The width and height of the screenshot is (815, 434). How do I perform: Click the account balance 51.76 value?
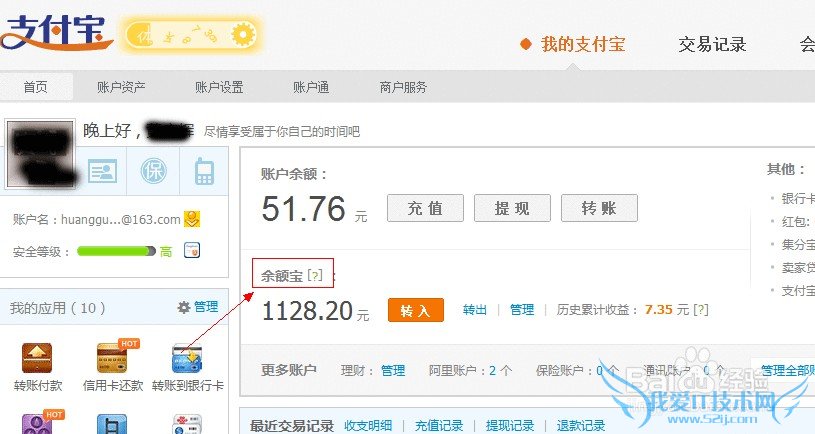pos(304,208)
